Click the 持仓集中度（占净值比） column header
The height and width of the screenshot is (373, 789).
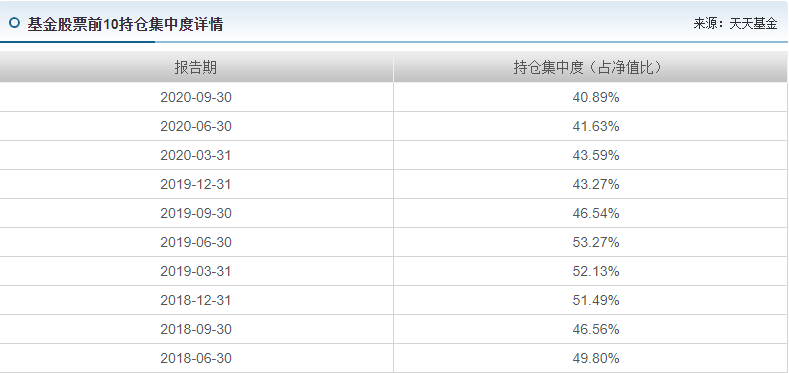coord(591,67)
